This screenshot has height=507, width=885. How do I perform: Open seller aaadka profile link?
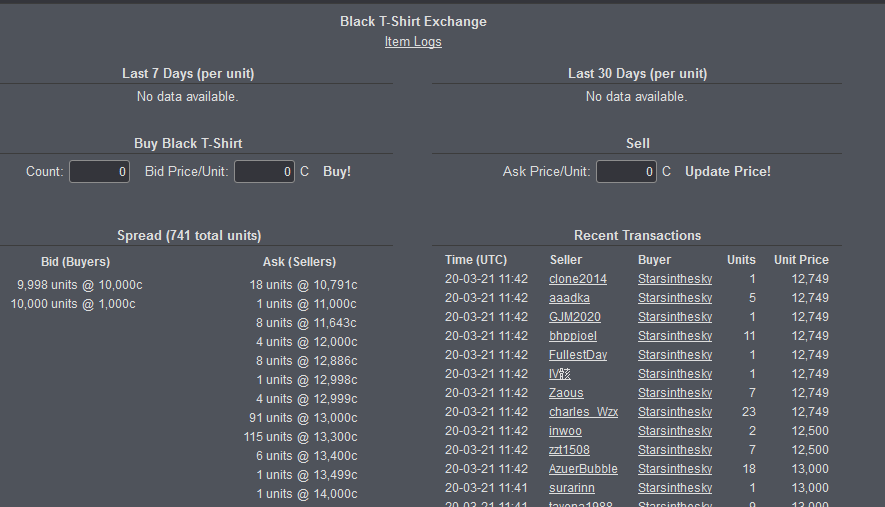pyautogui.click(x=569, y=298)
